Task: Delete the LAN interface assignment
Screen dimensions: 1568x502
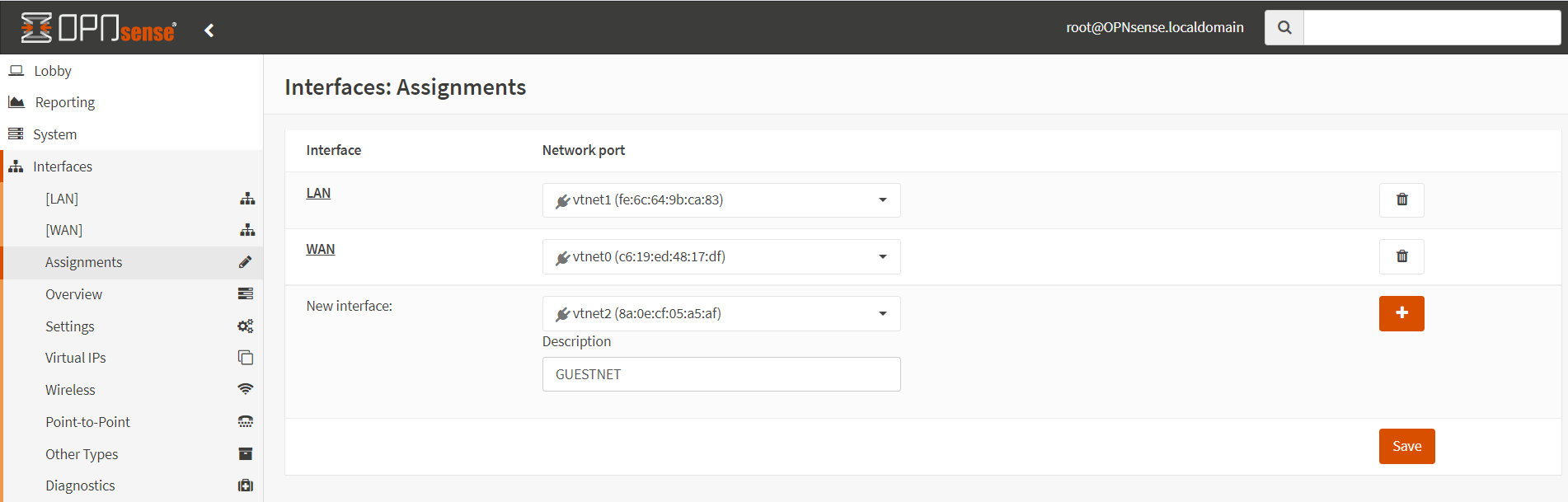Action: [1401, 199]
